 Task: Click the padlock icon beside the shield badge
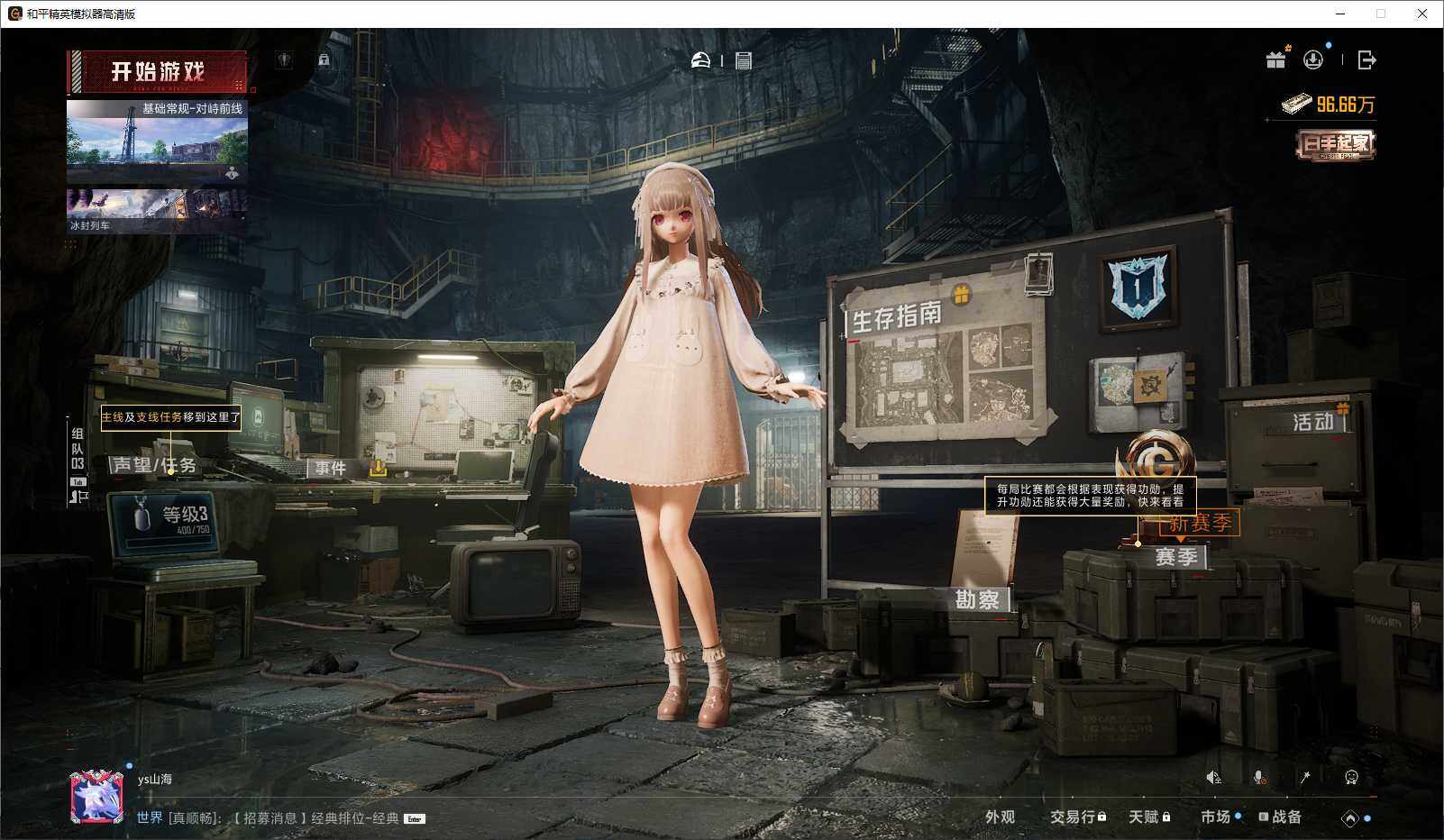pos(324,60)
